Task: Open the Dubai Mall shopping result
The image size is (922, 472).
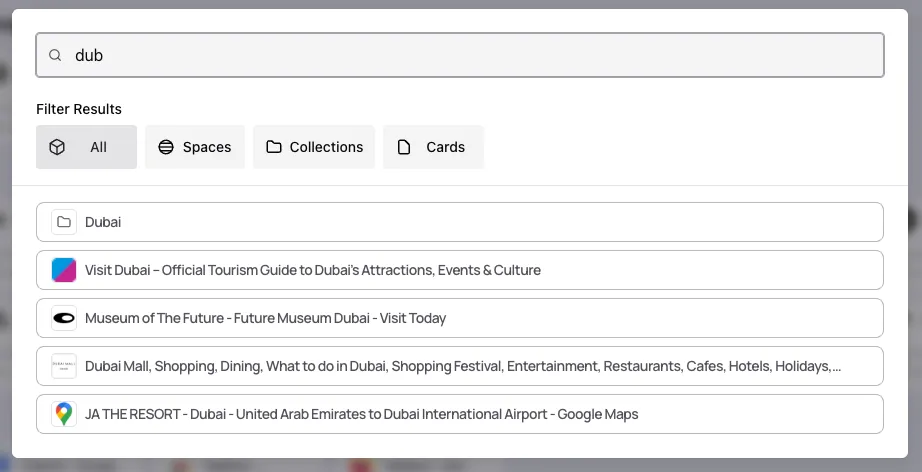Action: [x=460, y=366]
